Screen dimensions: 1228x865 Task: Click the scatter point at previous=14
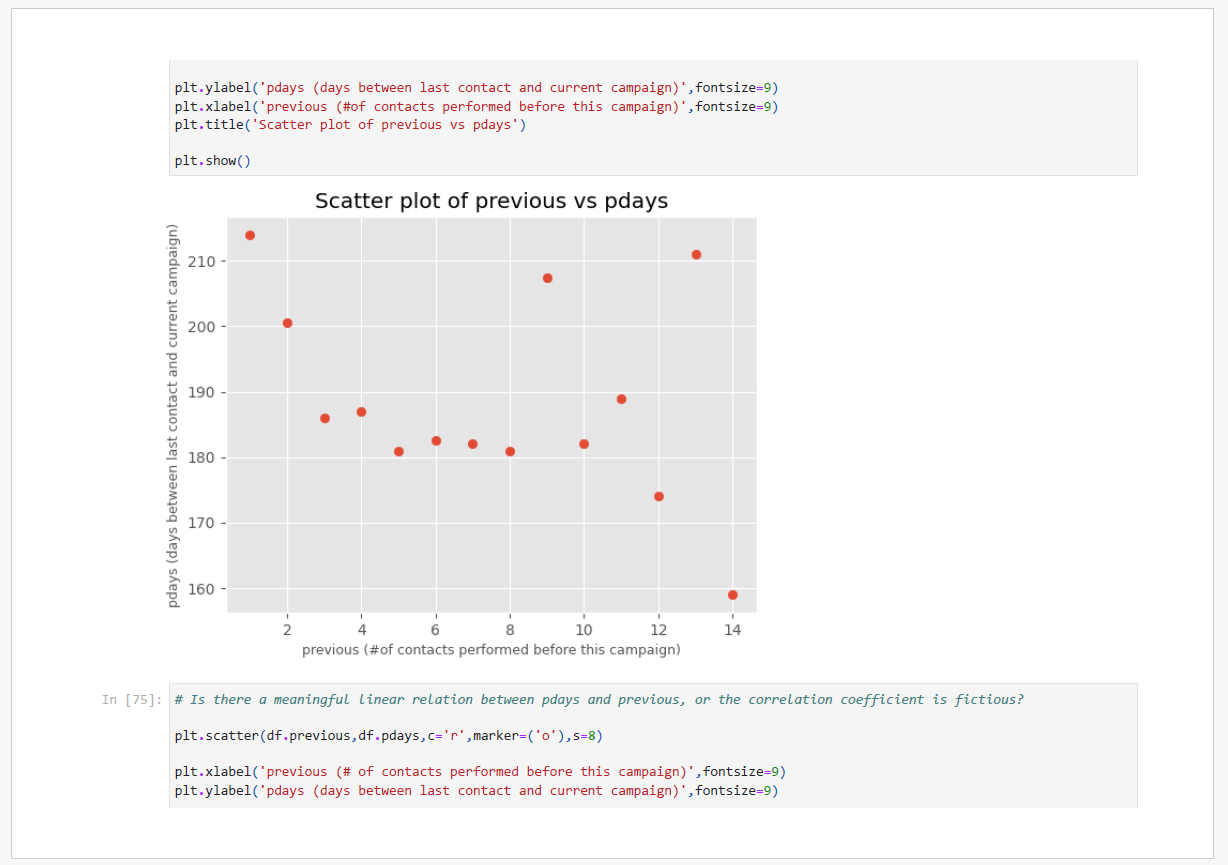coord(733,595)
